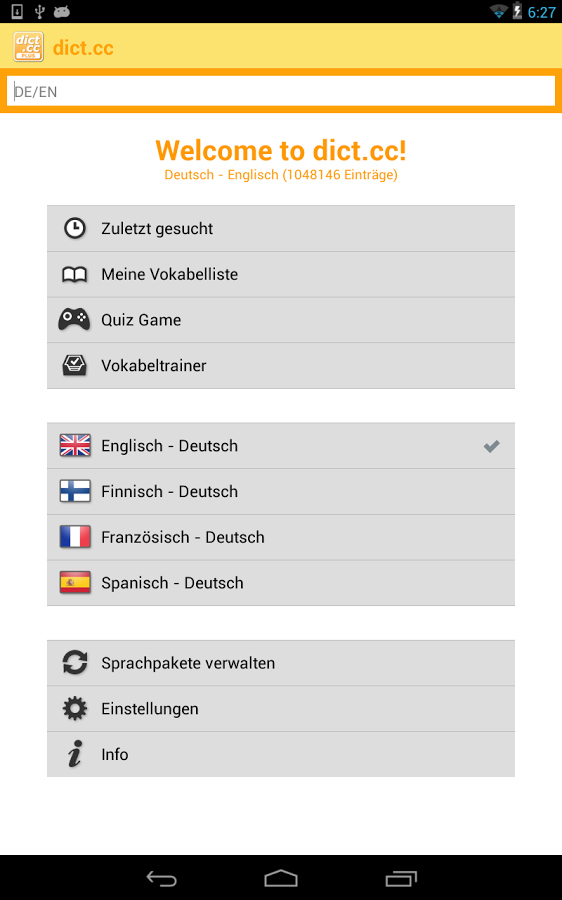Select Finnisch - Deutsch language pair
The image size is (562, 900).
281,491
